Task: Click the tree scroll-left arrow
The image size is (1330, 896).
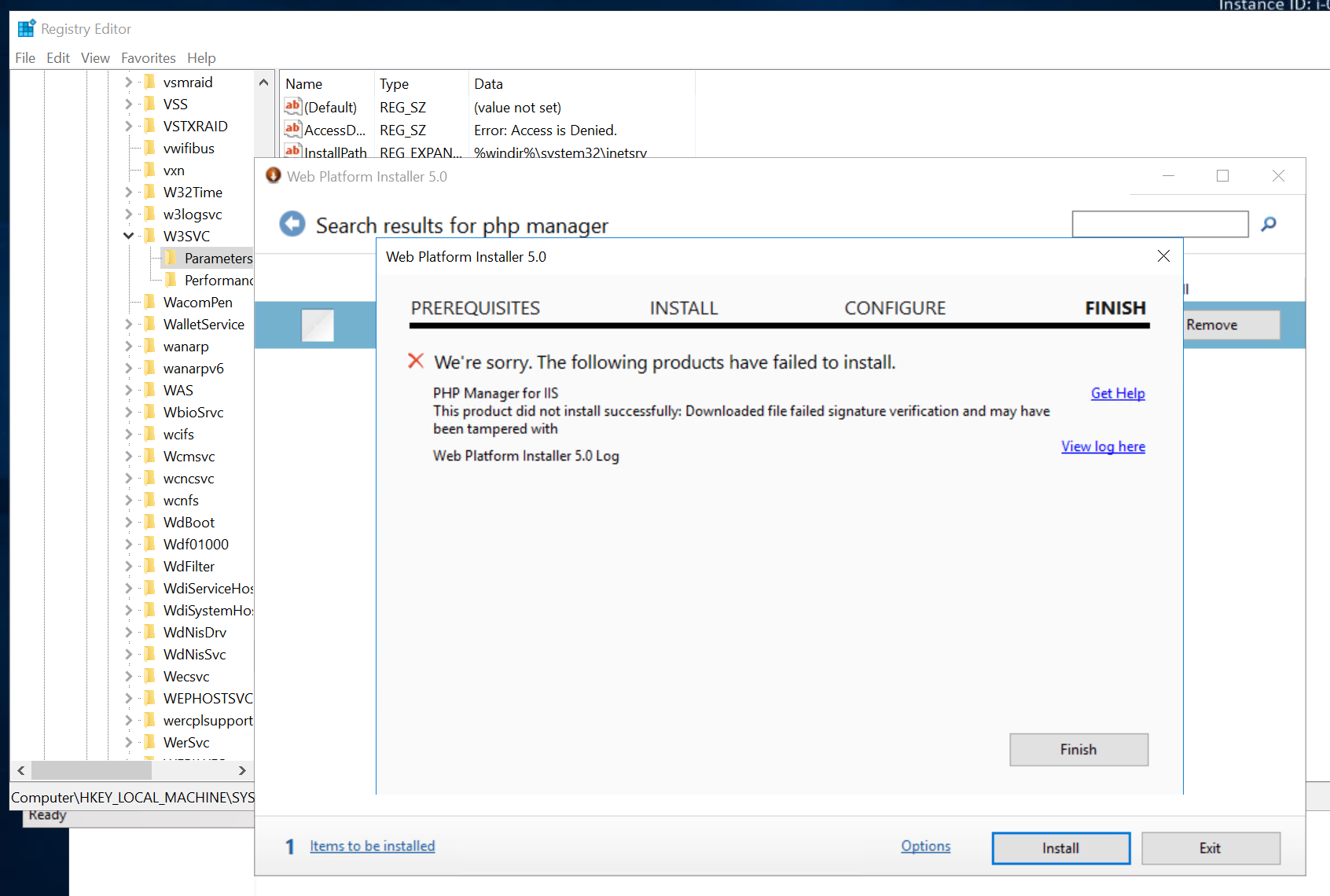Action: [21, 770]
